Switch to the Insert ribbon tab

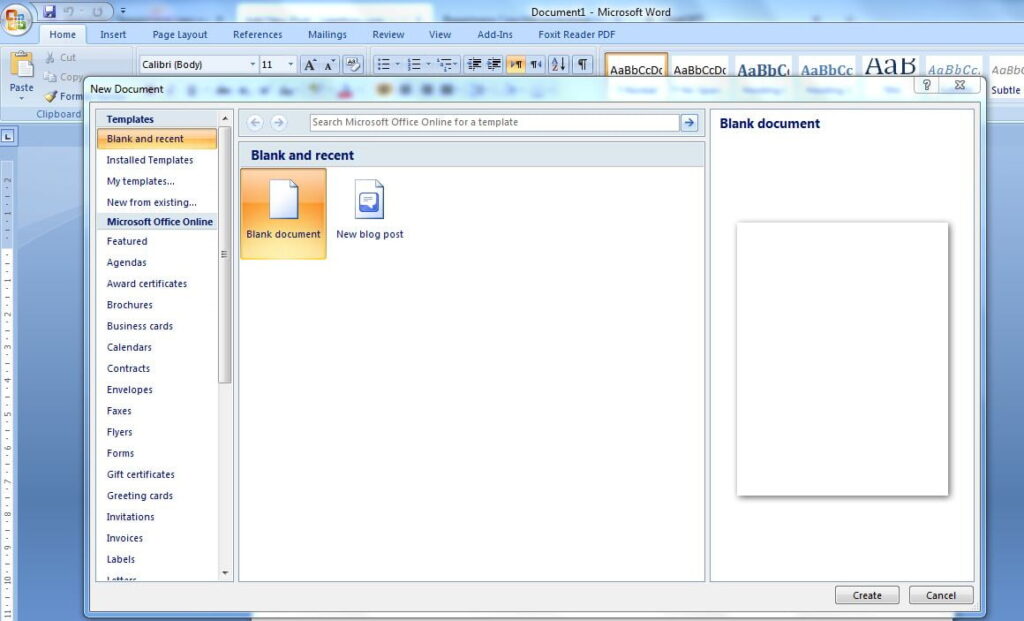[113, 35]
